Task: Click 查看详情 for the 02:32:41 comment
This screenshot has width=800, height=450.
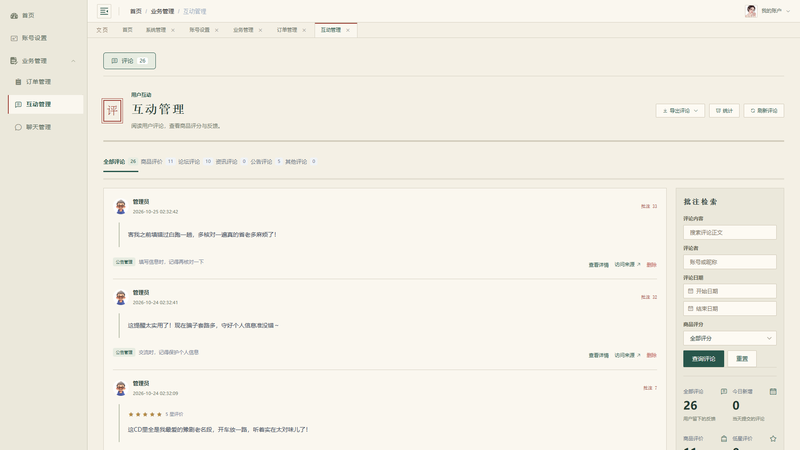Action: pos(598,356)
